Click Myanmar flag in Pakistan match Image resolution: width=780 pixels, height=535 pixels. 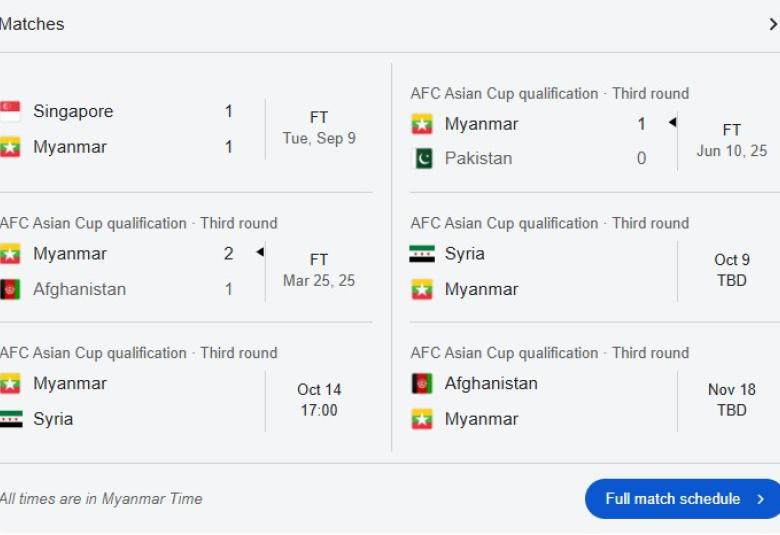422,125
